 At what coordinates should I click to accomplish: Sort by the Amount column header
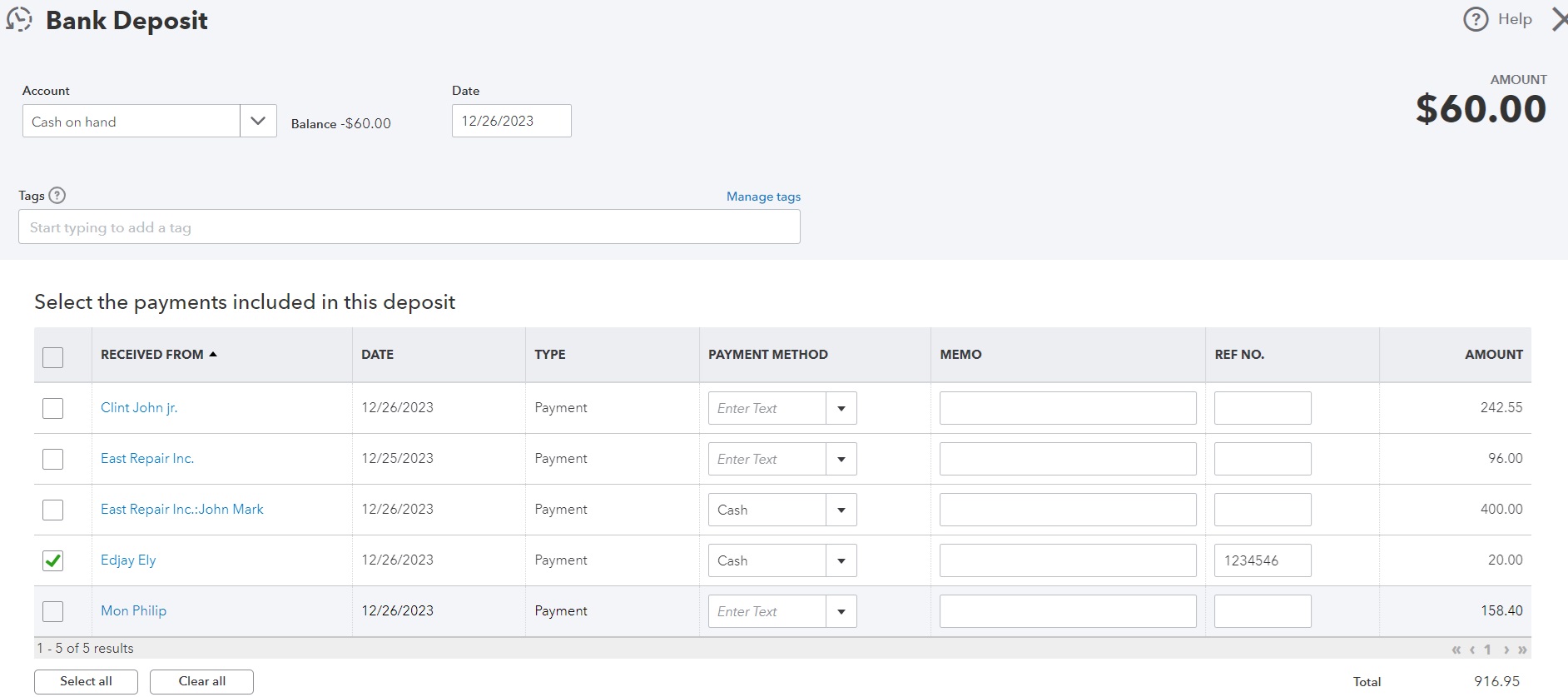coord(1494,355)
